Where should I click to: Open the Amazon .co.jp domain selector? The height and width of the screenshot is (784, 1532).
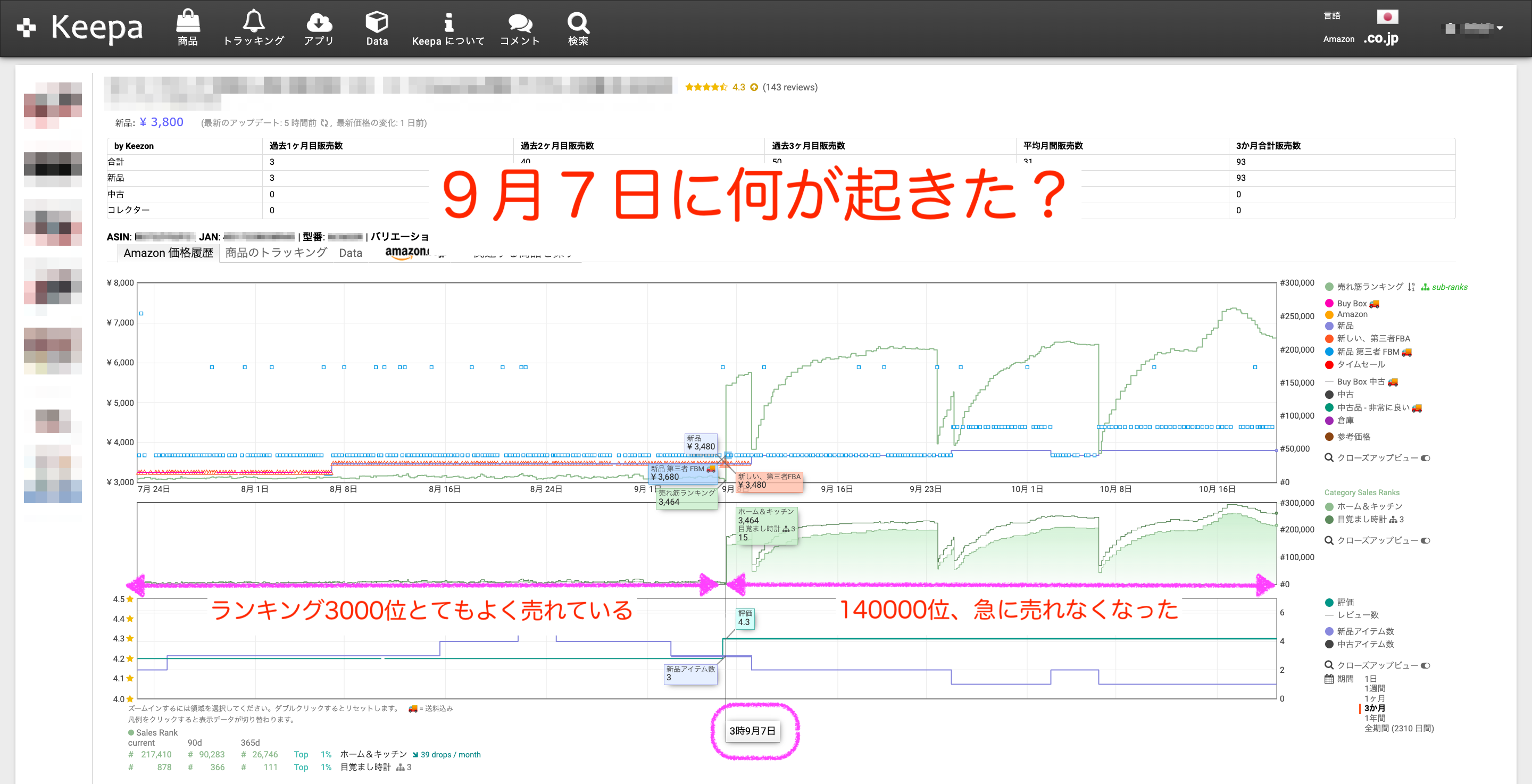click(x=1380, y=39)
